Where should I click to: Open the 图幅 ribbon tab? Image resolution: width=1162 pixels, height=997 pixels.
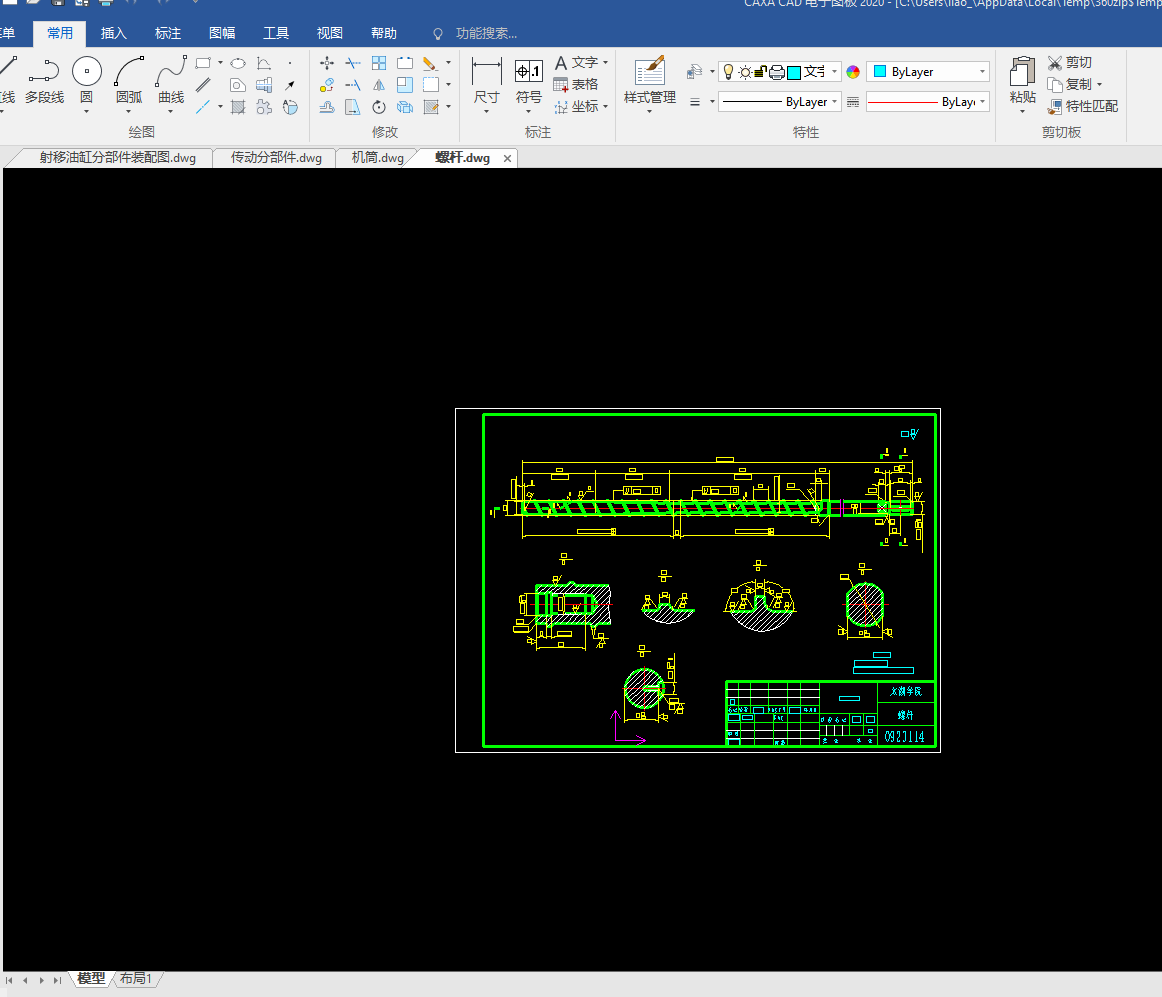(x=222, y=33)
